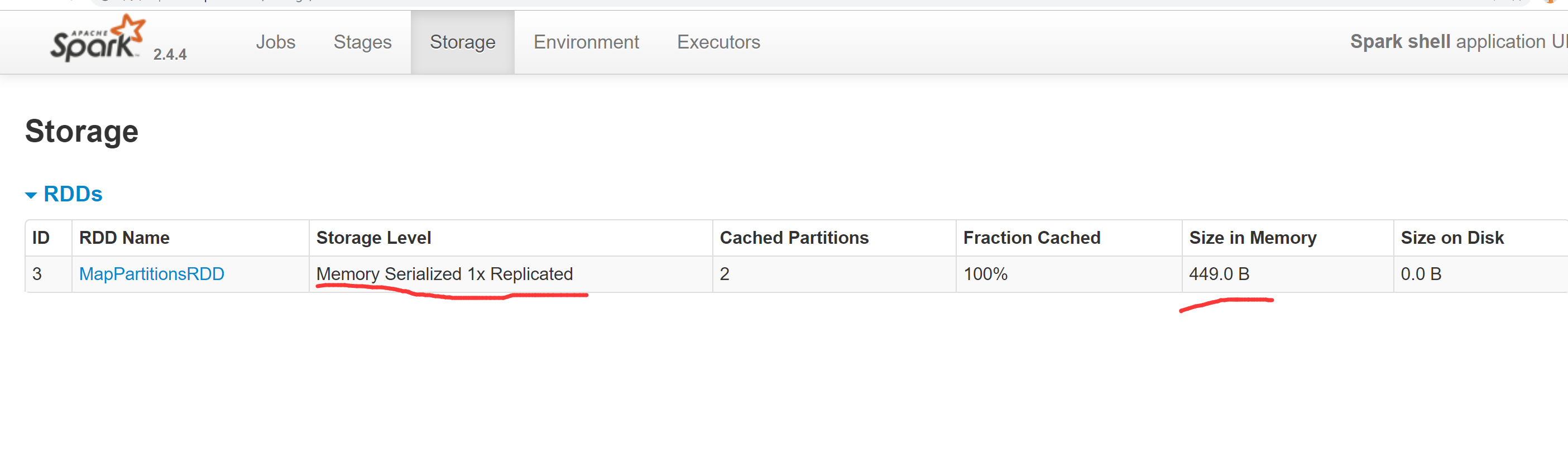Screen dimensions: 1568x453
Task: Click the RDDs section heading
Action: (73, 194)
